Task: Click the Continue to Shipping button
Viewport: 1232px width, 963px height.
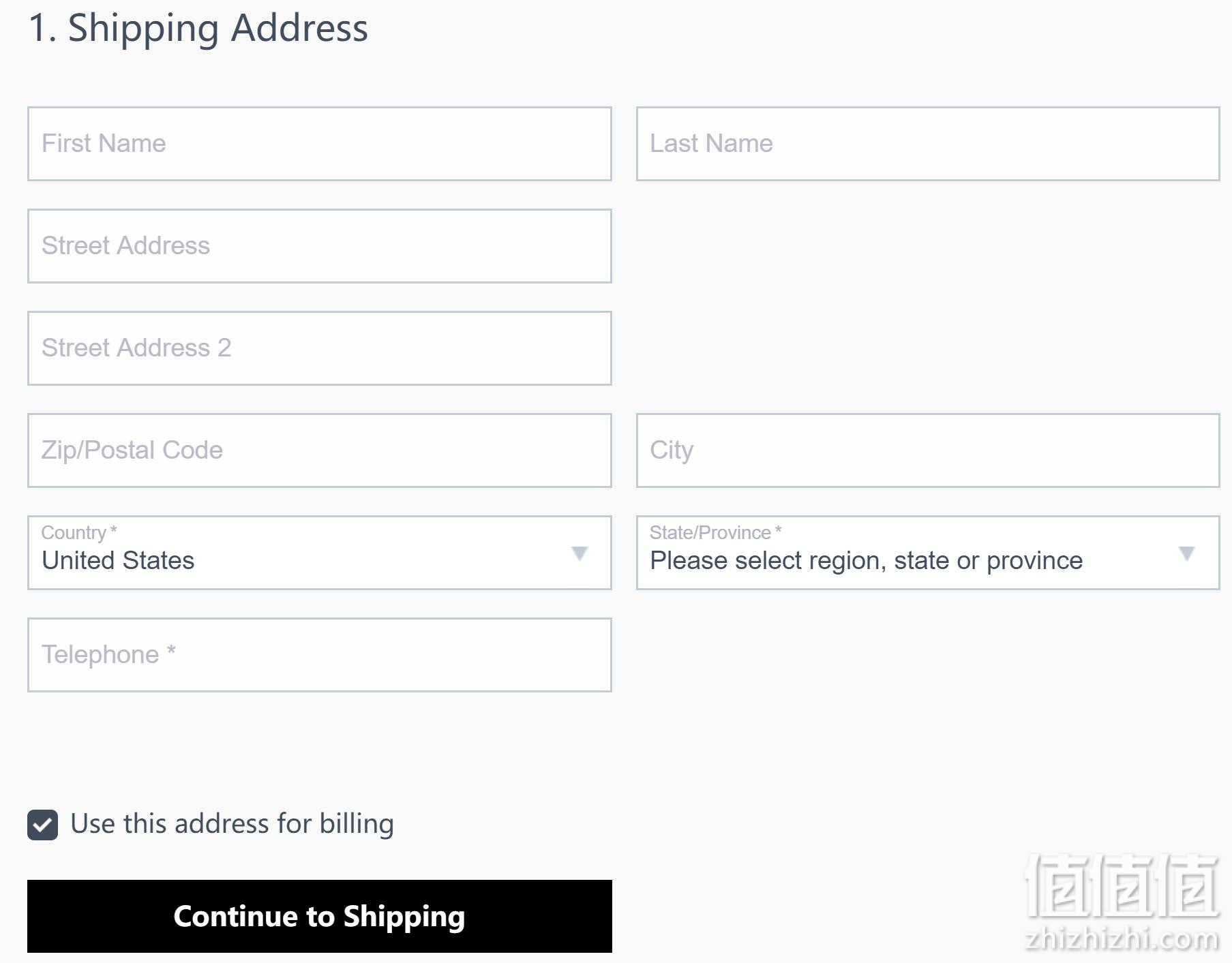Action: click(x=319, y=916)
